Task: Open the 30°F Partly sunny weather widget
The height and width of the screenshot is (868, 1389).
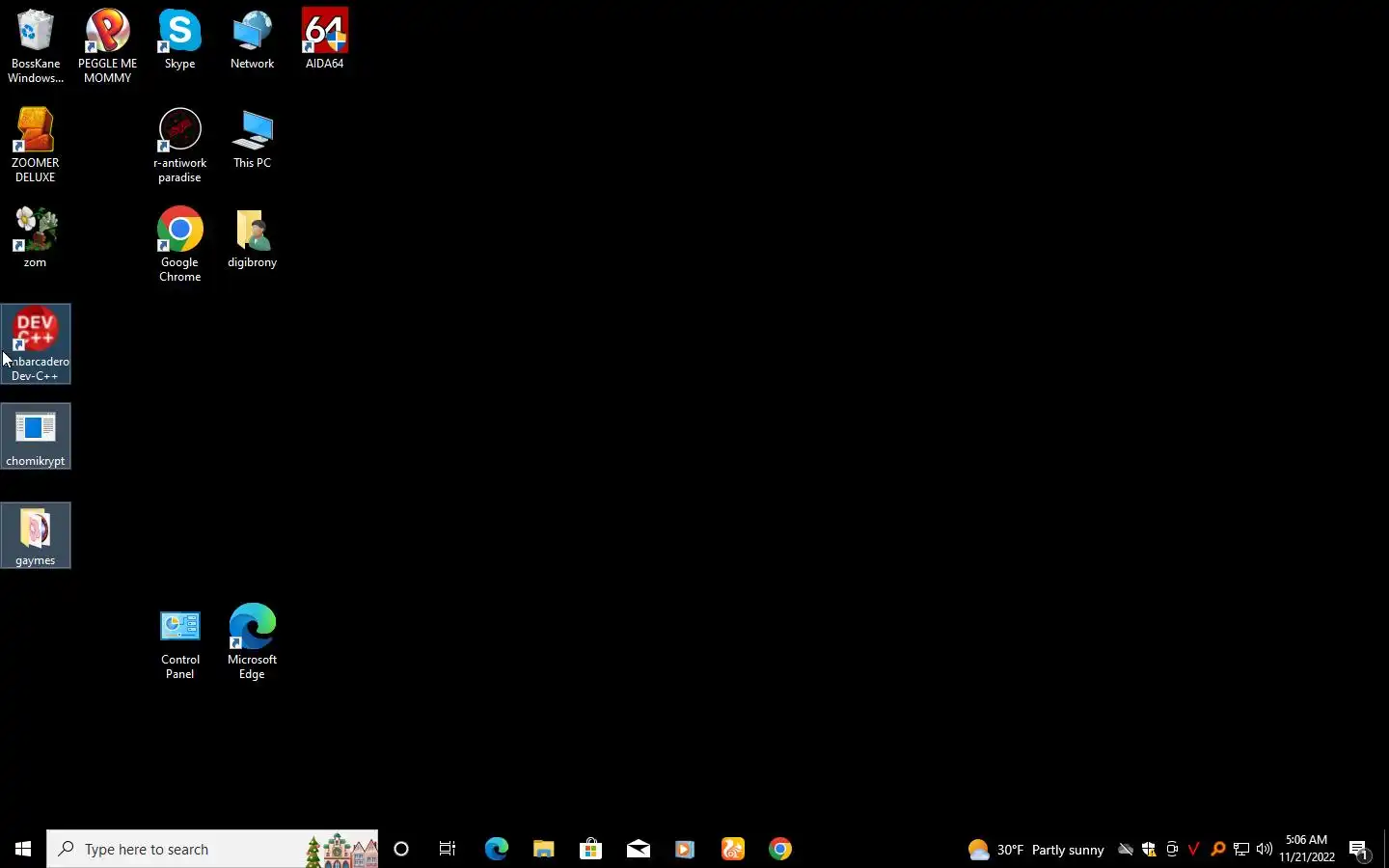Action: pos(1036,849)
